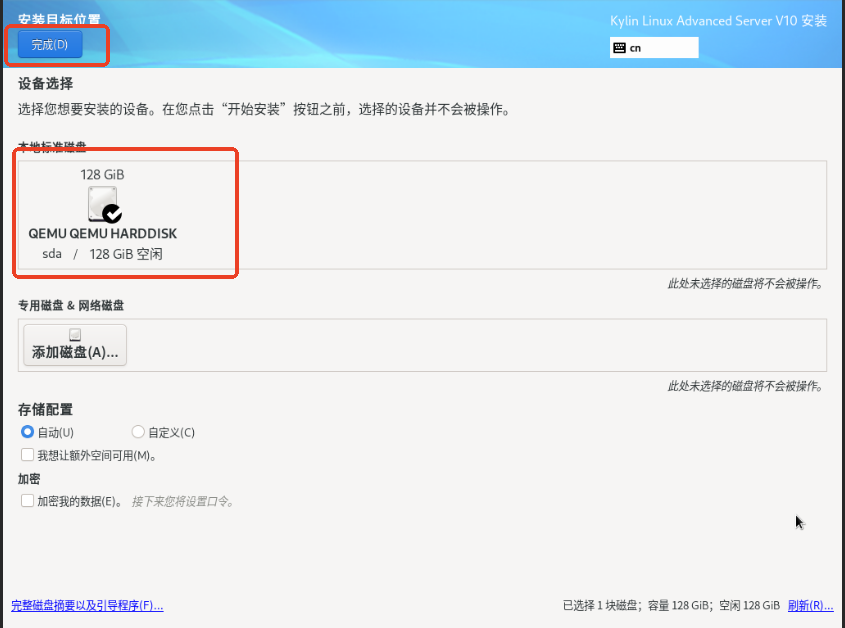
Task: Click the 接下来您将设置口令 hint text
Action: (x=182, y=501)
